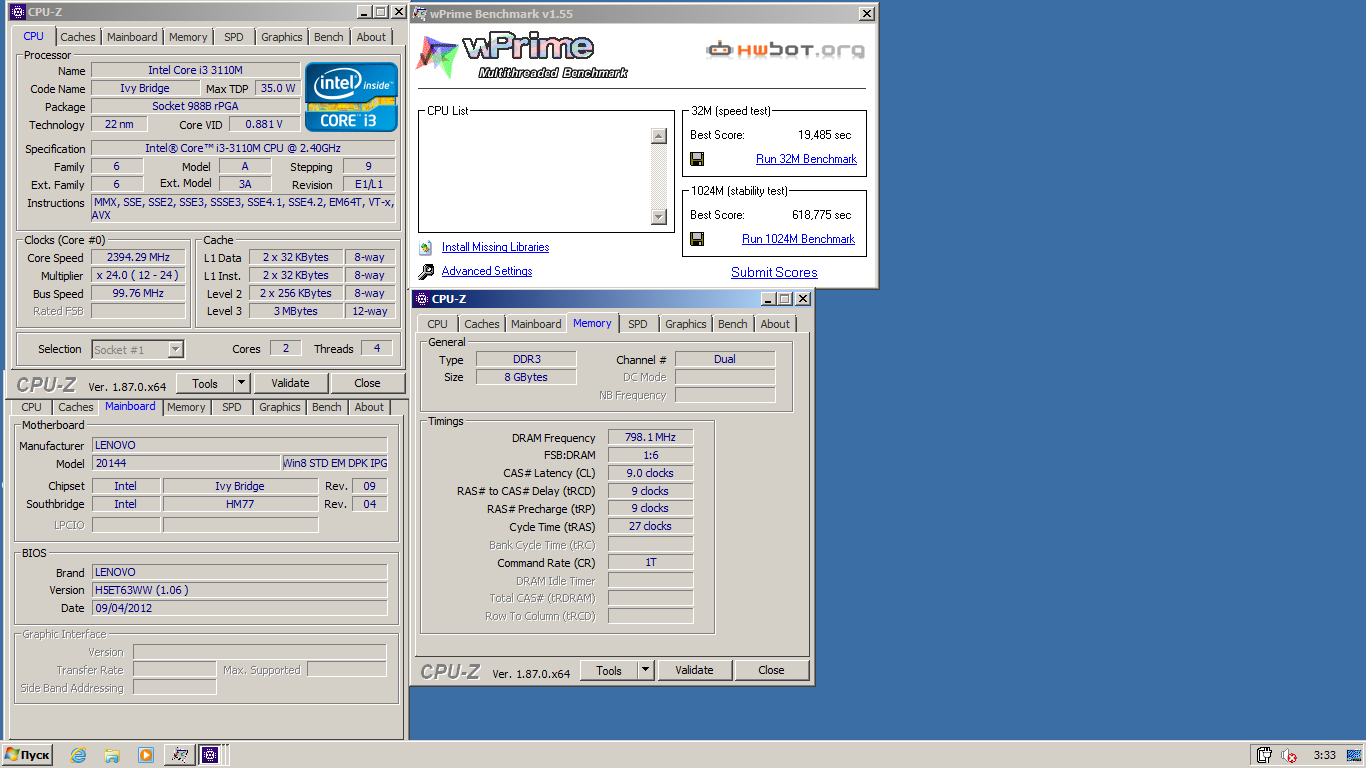The height and width of the screenshot is (768, 1366).
Task: Open the Tools dropdown arrow in Memory window
Action: (645, 670)
